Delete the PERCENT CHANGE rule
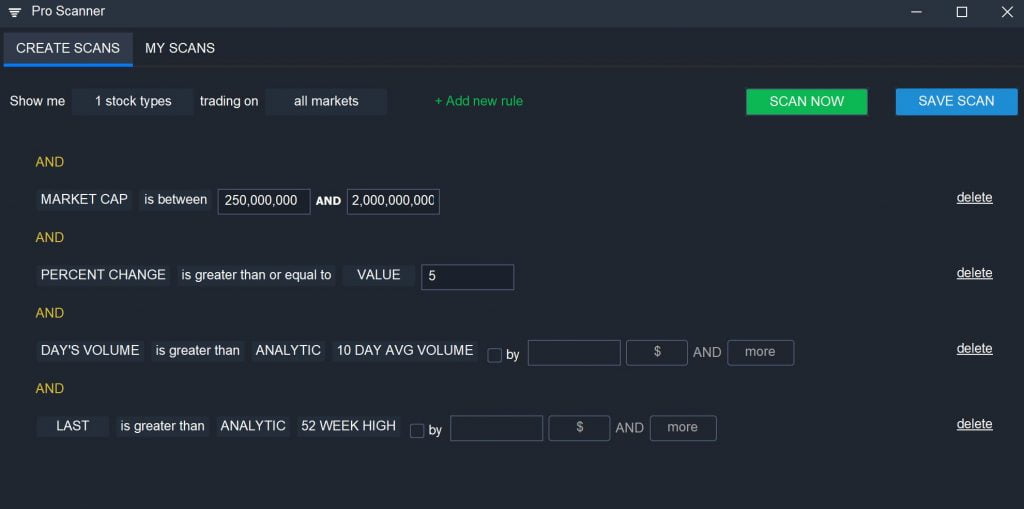This screenshot has height=509, width=1024. [974, 273]
